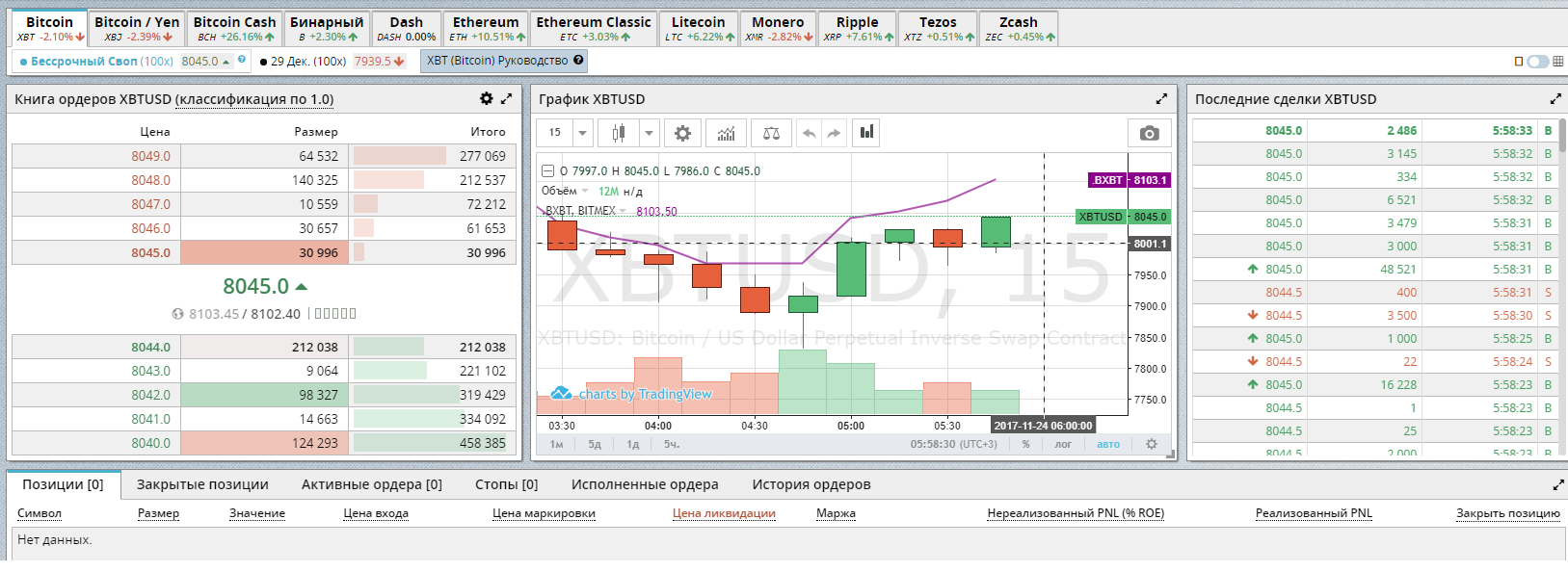
Task: Set chart range to 5д
Action: (x=595, y=444)
